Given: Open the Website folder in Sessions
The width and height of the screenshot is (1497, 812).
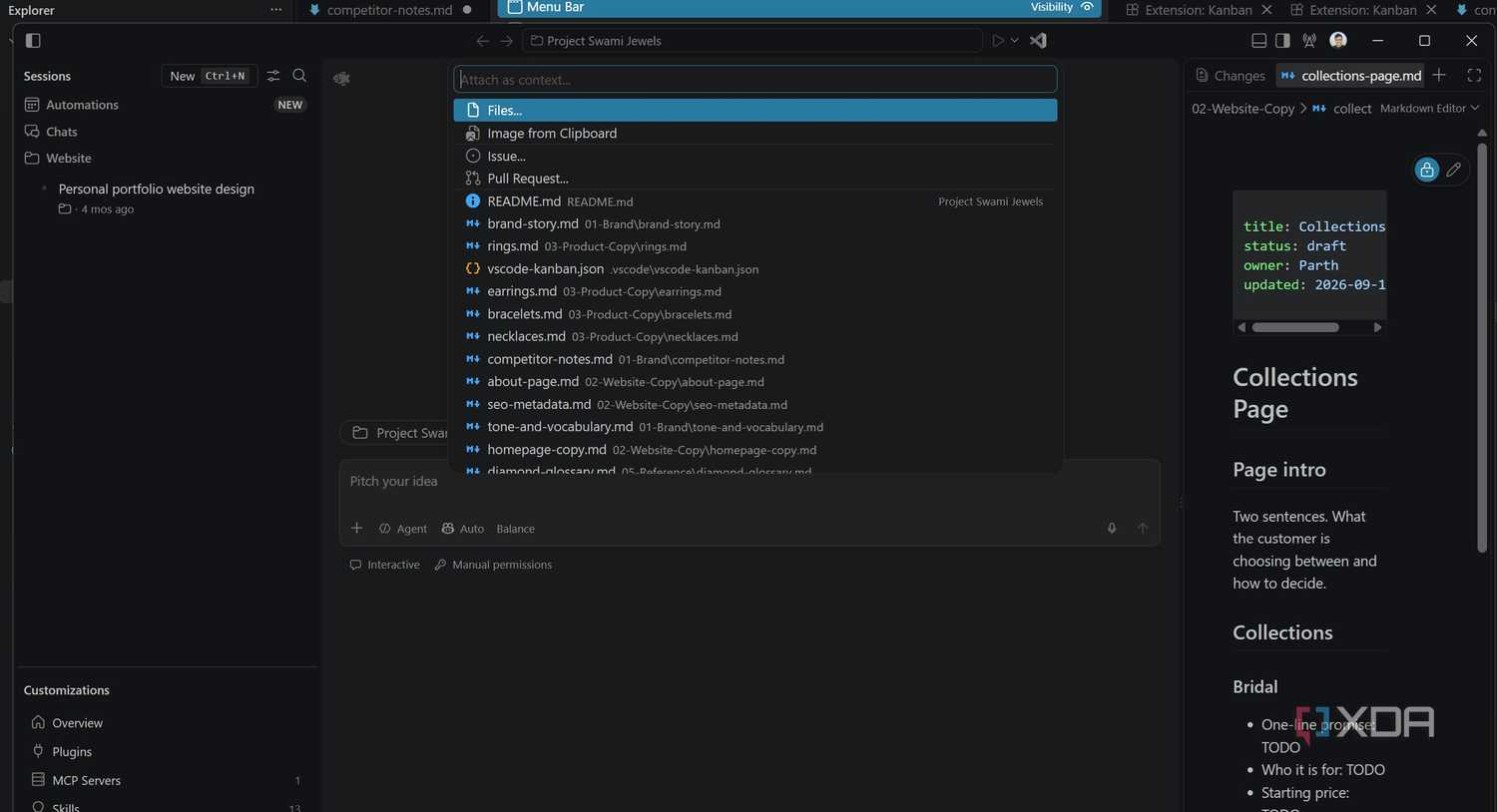Looking at the screenshot, I should (68, 158).
